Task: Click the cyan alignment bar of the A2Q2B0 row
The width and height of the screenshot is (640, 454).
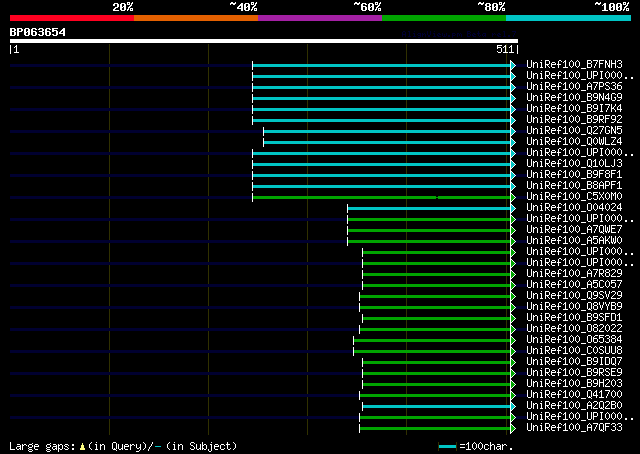Action: click(x=437, y=407)
